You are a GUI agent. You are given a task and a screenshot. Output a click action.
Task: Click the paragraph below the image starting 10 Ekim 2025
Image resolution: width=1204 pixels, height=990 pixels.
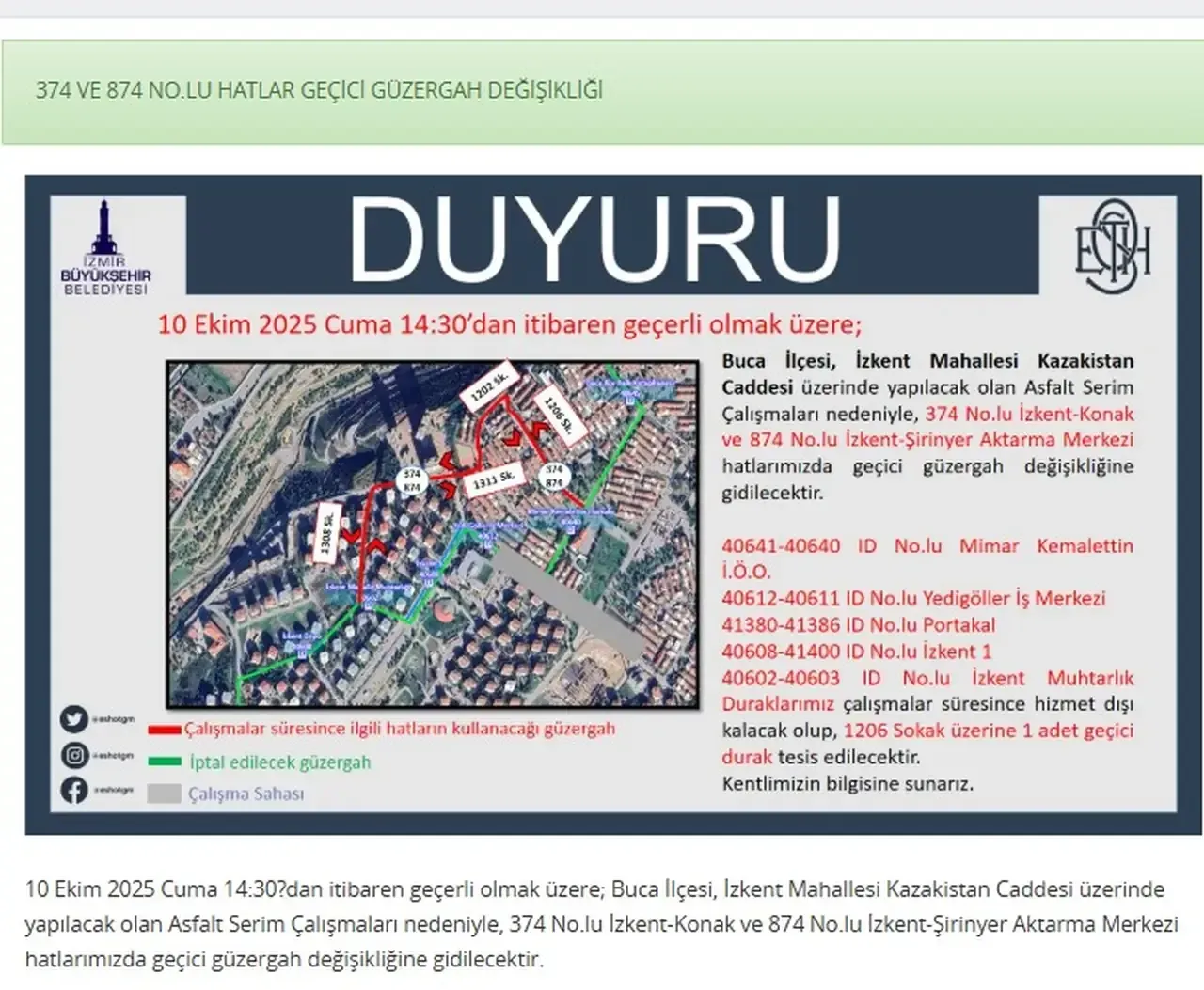click(602, 924)
